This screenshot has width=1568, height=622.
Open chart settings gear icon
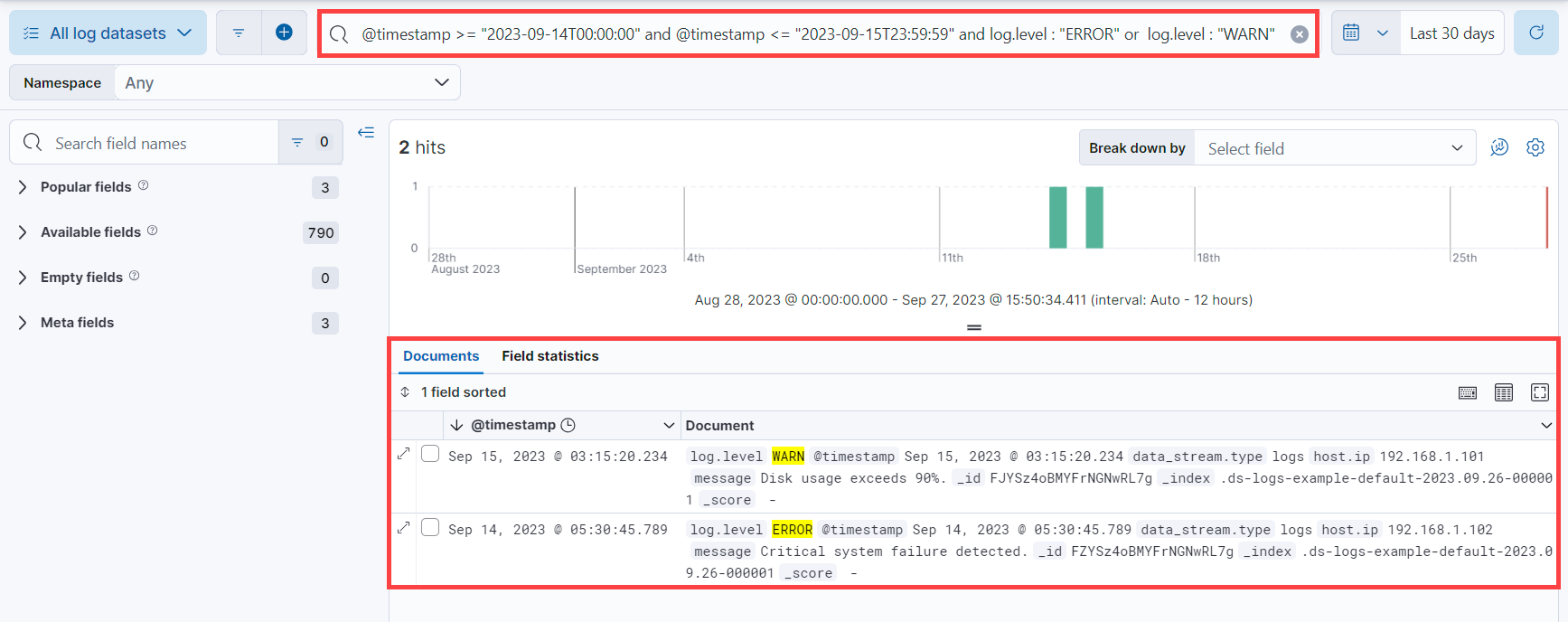1535,147
